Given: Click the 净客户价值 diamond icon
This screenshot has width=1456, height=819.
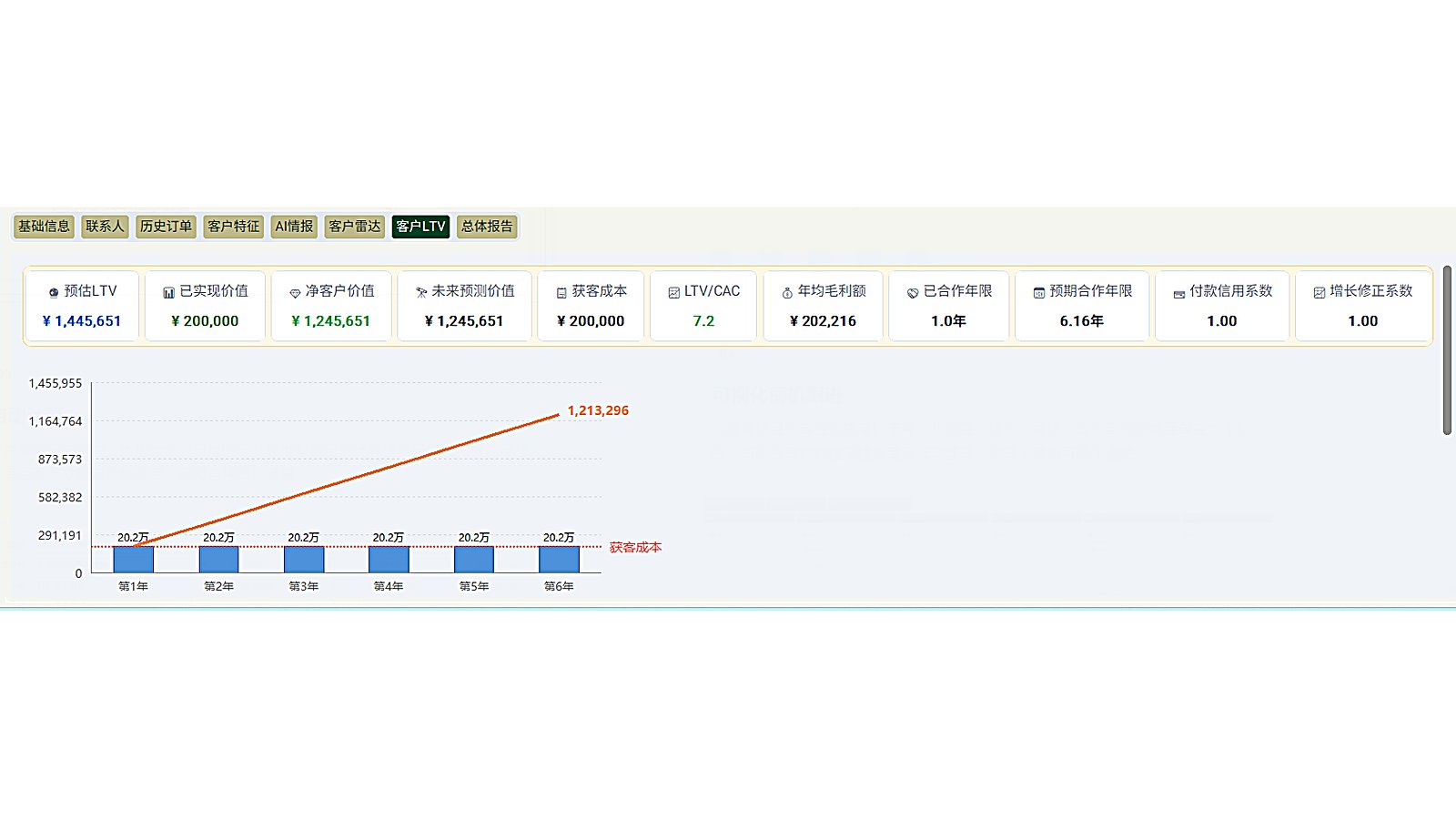Looking at the screenshot, I should 295,292.
